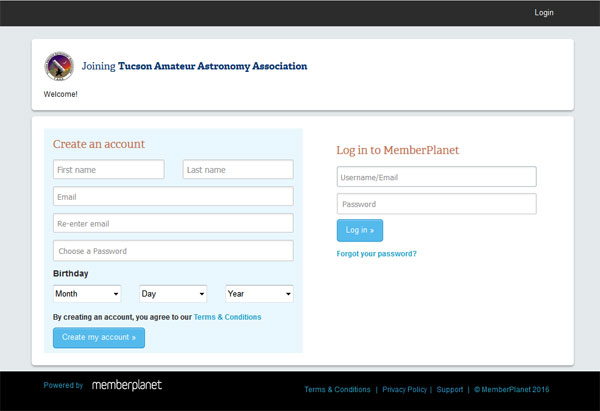Click the Re-enter email field
The image size is (600, 411).
coord(173,223)
